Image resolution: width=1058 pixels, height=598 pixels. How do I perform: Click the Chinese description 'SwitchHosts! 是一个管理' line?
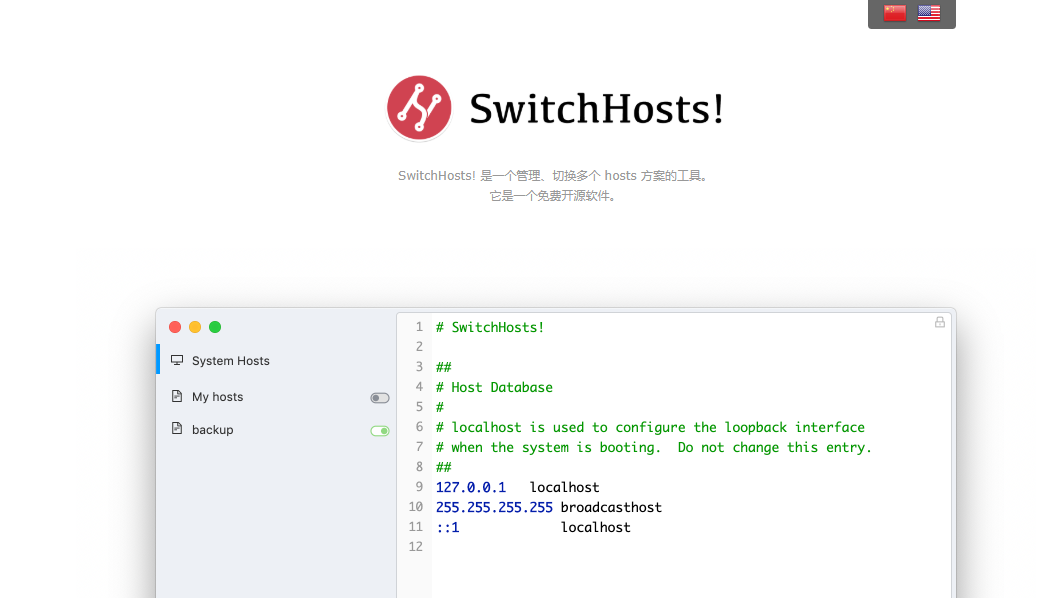(553, 175)
